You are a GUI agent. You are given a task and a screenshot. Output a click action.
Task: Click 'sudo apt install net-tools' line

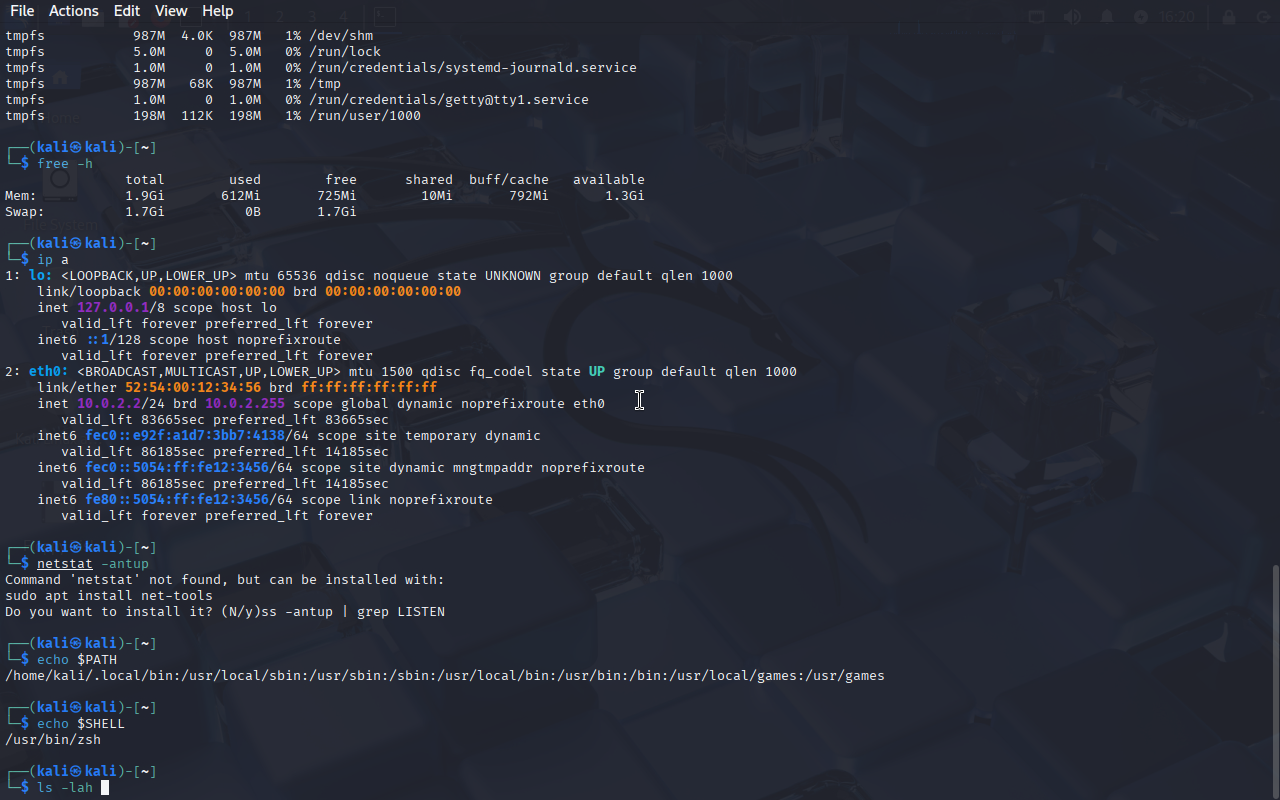click(109, 596)
